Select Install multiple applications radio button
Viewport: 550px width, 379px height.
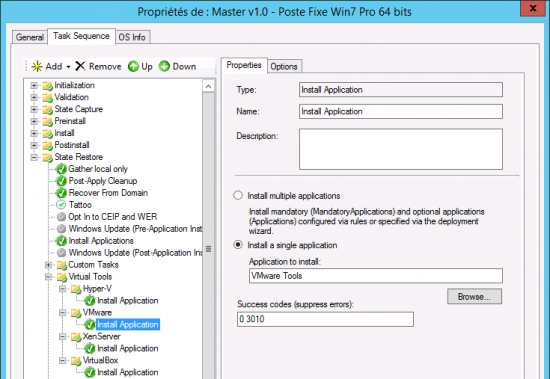(238, 195)
